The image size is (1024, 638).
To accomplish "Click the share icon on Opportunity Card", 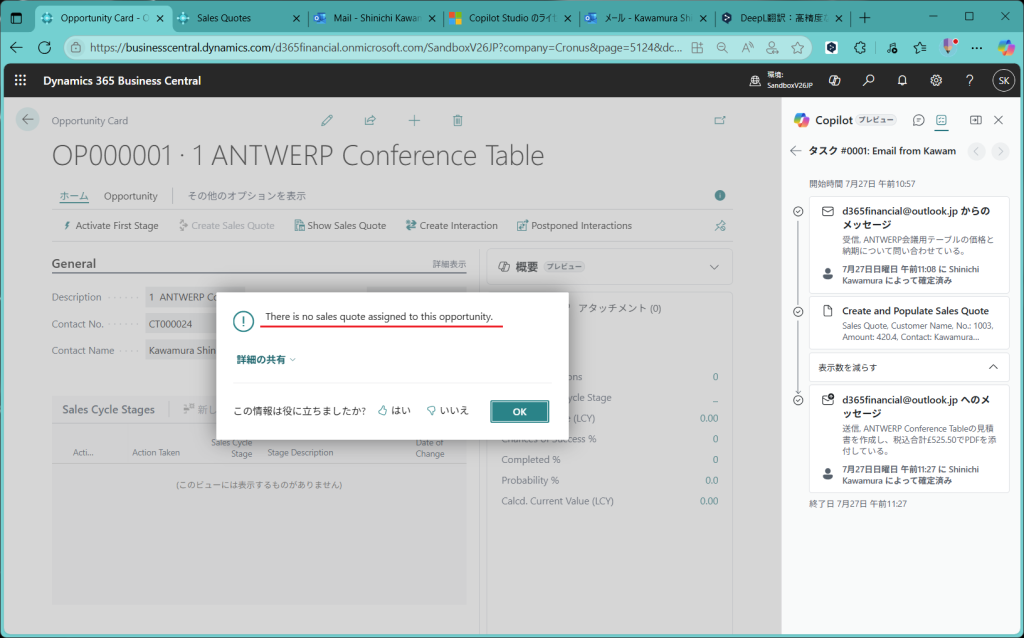I will (370, 120).
